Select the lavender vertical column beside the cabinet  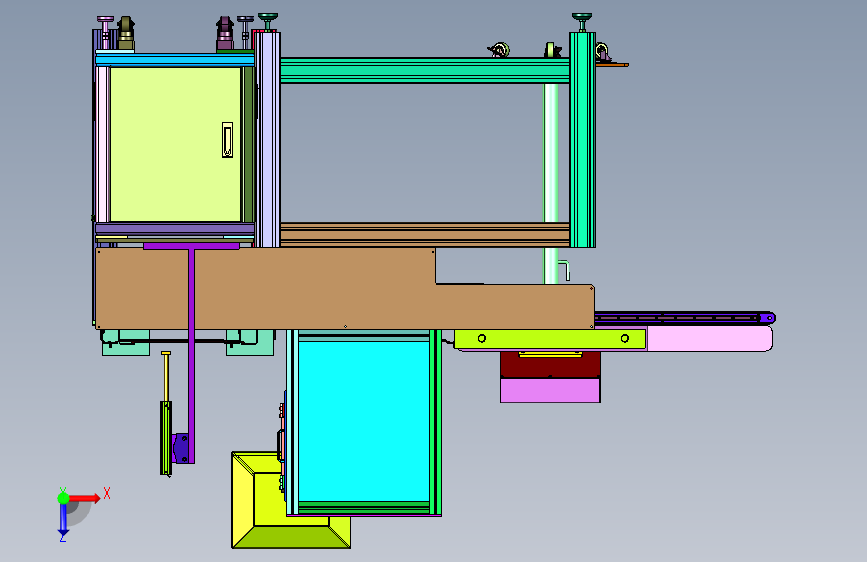click(x=268, y=139)
